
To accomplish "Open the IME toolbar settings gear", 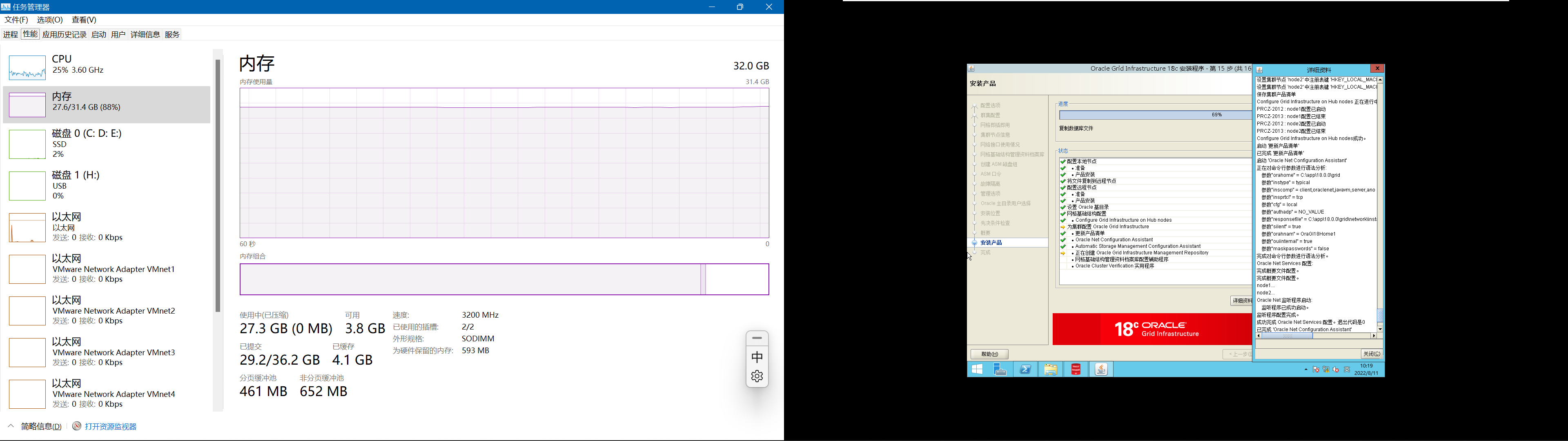I will [757, 376].
